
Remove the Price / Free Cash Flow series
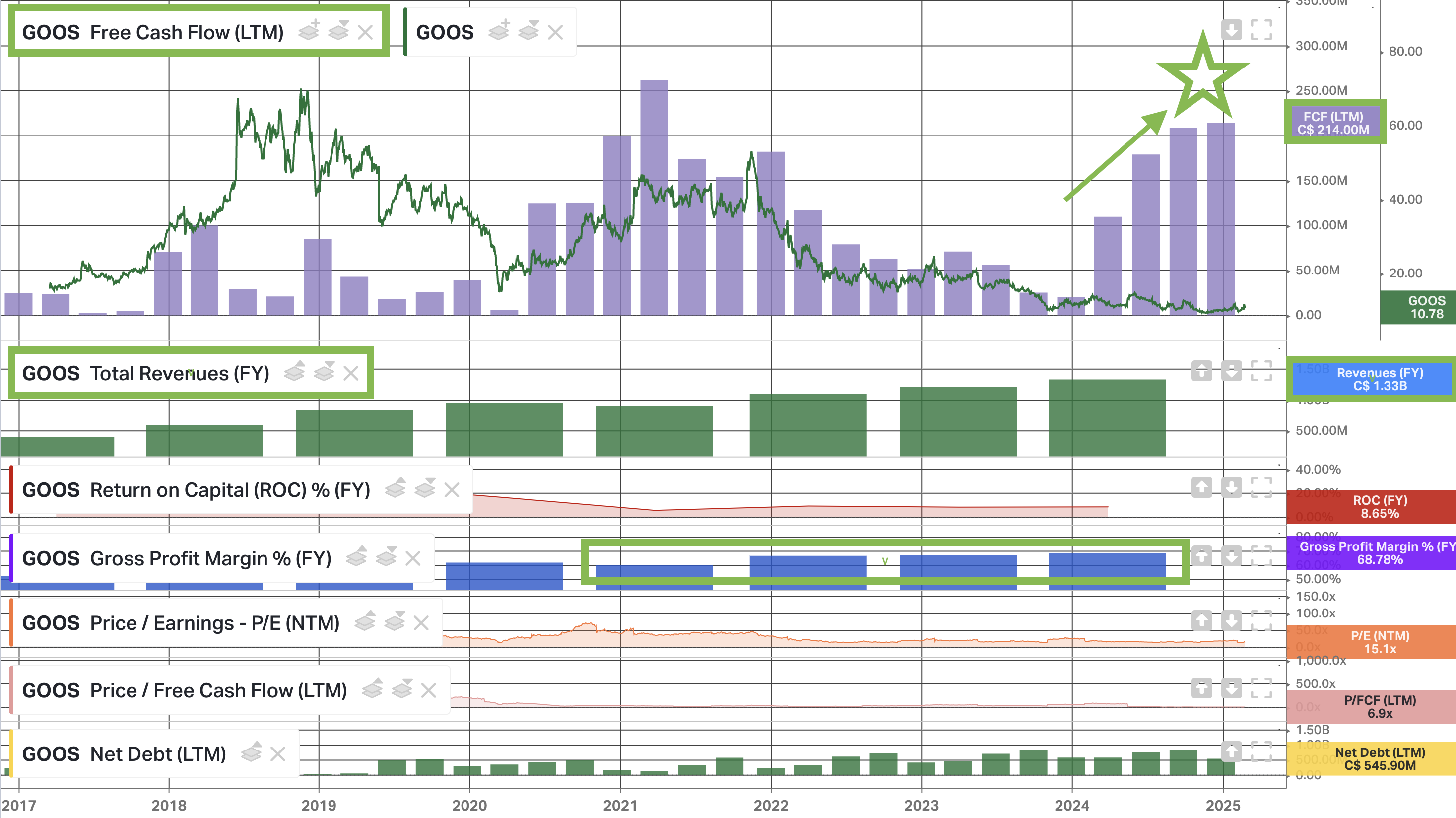[429, 690]
